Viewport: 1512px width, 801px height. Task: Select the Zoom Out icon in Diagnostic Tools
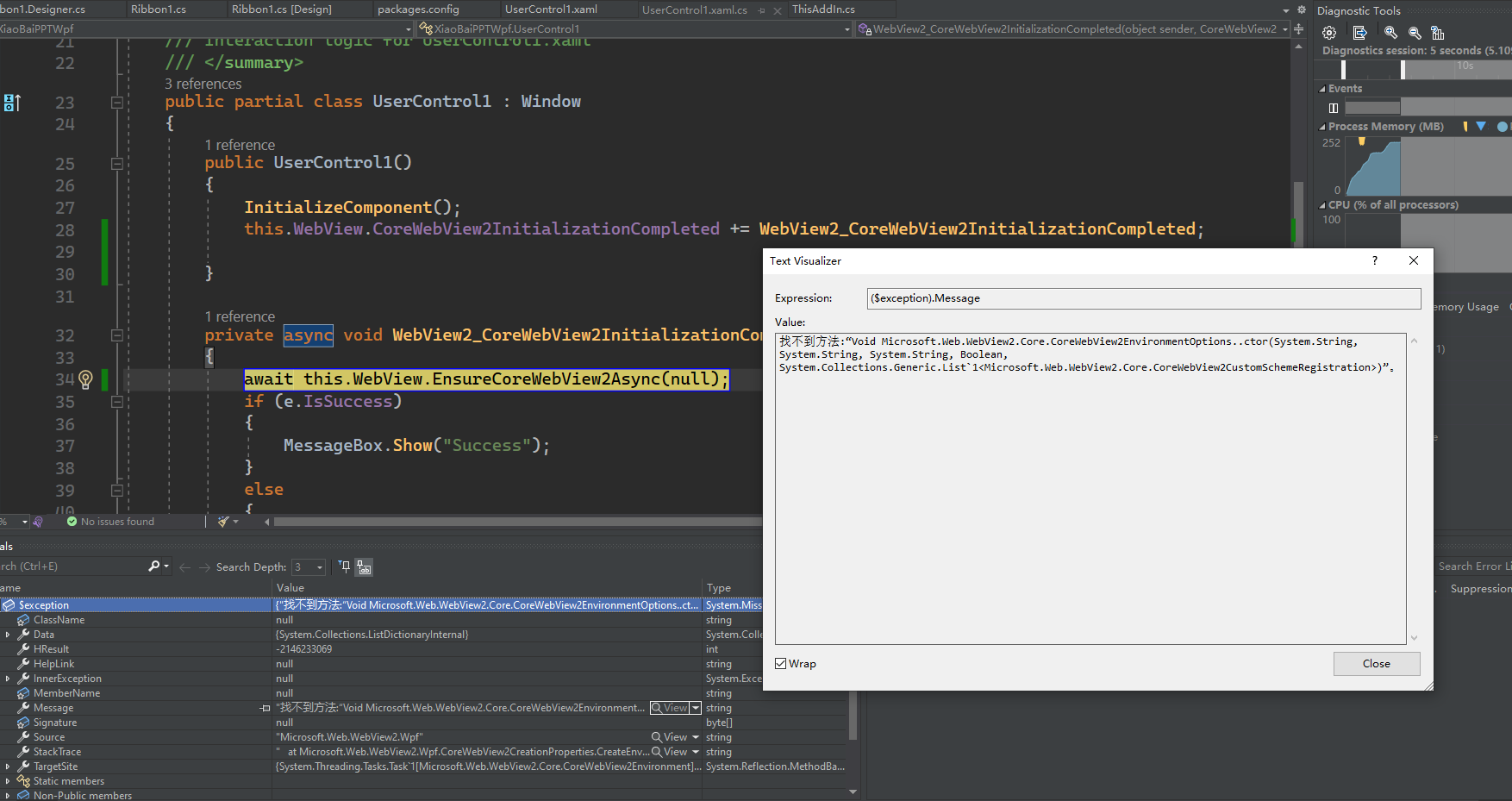pyautogui.click(x=1415, y=33)
